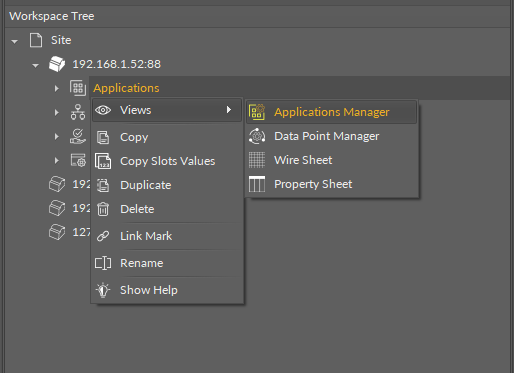Click the Wire Sheet grid icon
Screen dimensions: 514x373
[257, 160]
